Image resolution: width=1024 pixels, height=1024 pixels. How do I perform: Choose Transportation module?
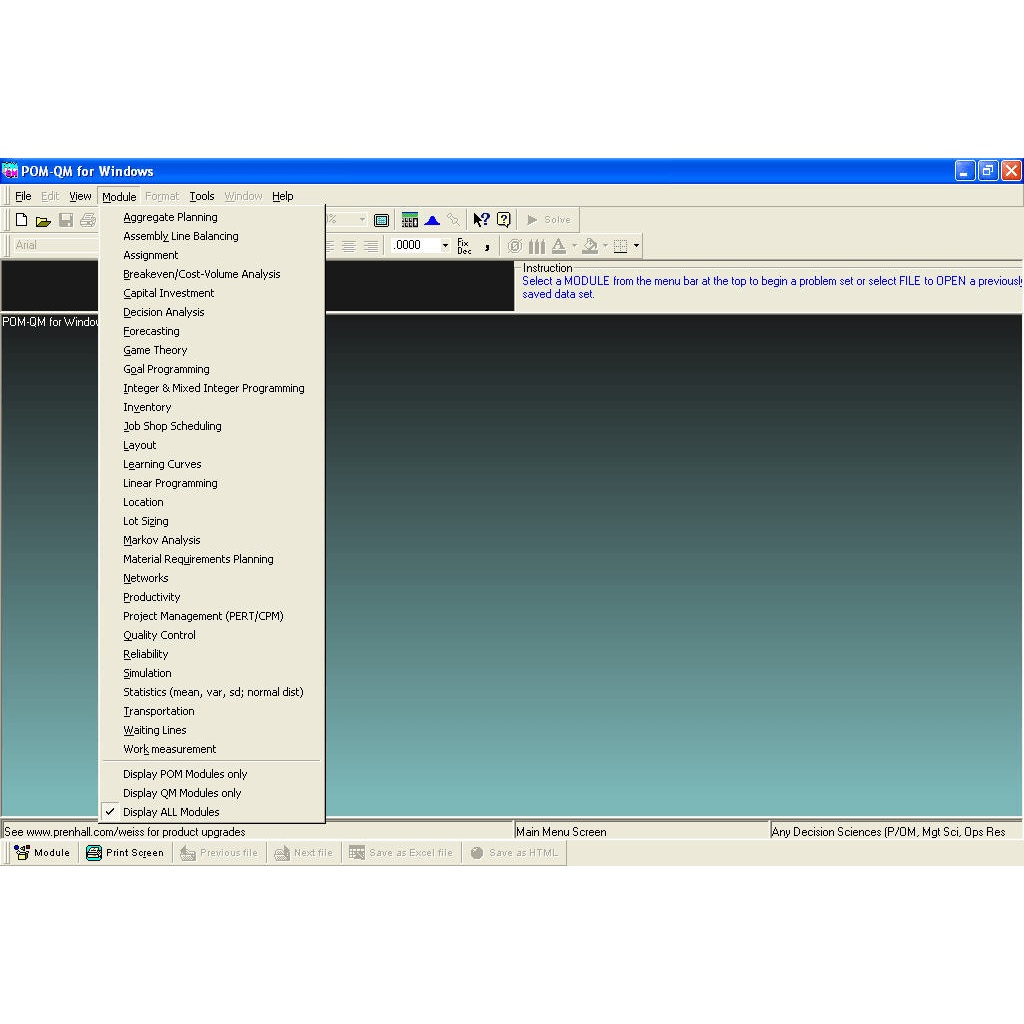(212, 711)
